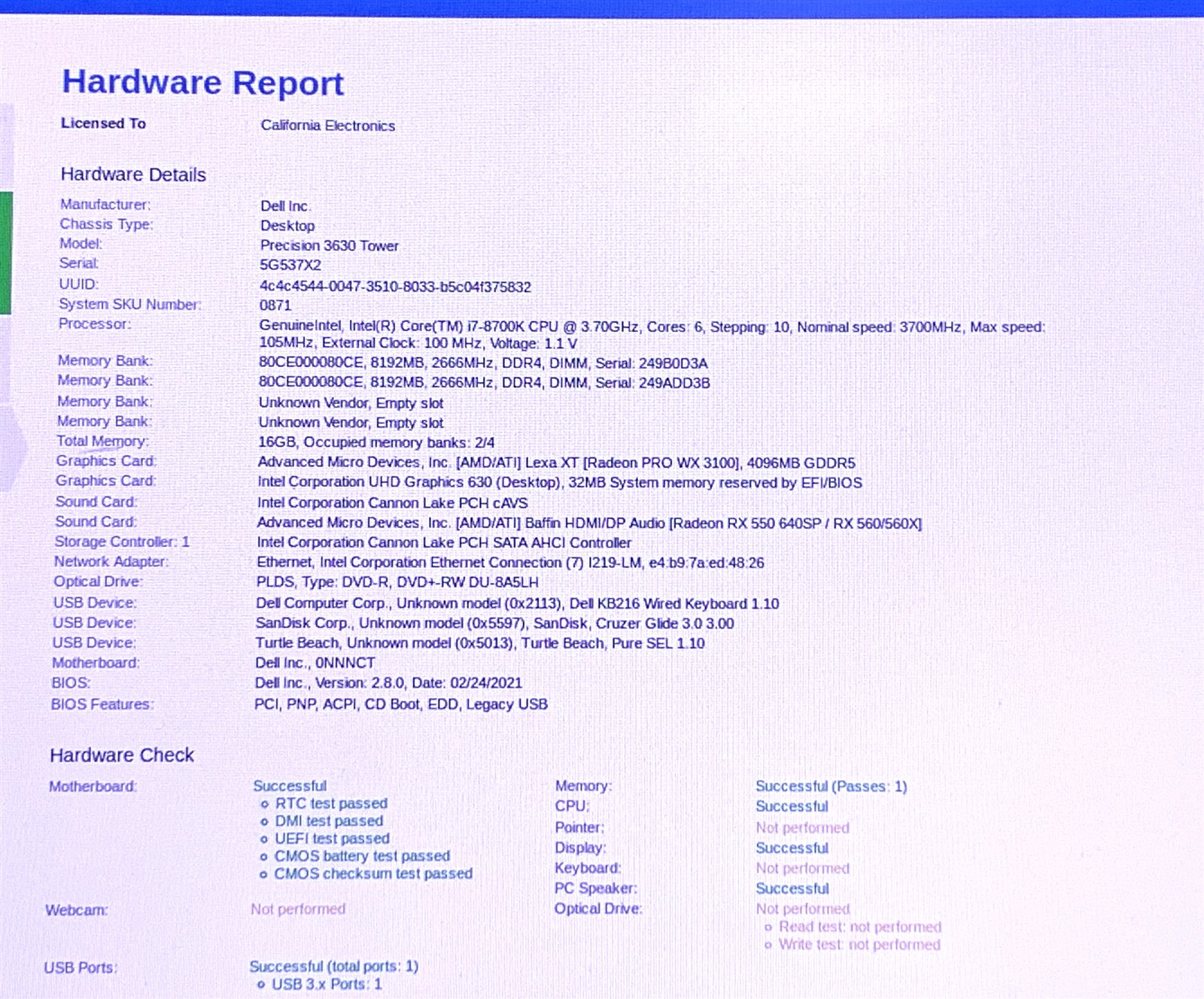Click the PLDS DVD+-RW DU-8A5LH optical drive entry
The width and height of the screenshot is (1204, 999).
coord(397,582)
